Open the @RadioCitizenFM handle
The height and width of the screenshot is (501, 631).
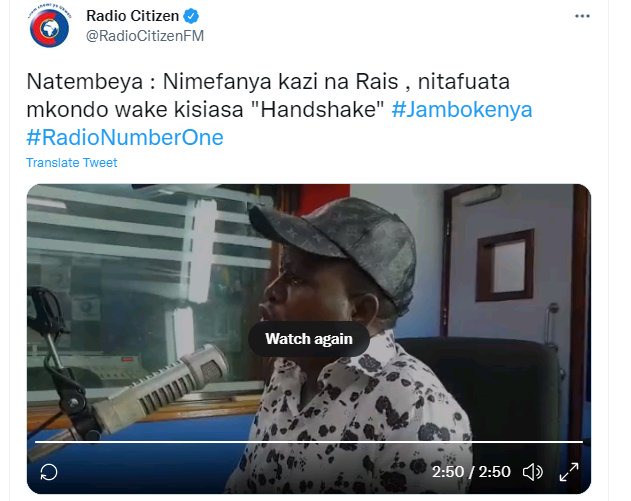click(x=145, y=36)
